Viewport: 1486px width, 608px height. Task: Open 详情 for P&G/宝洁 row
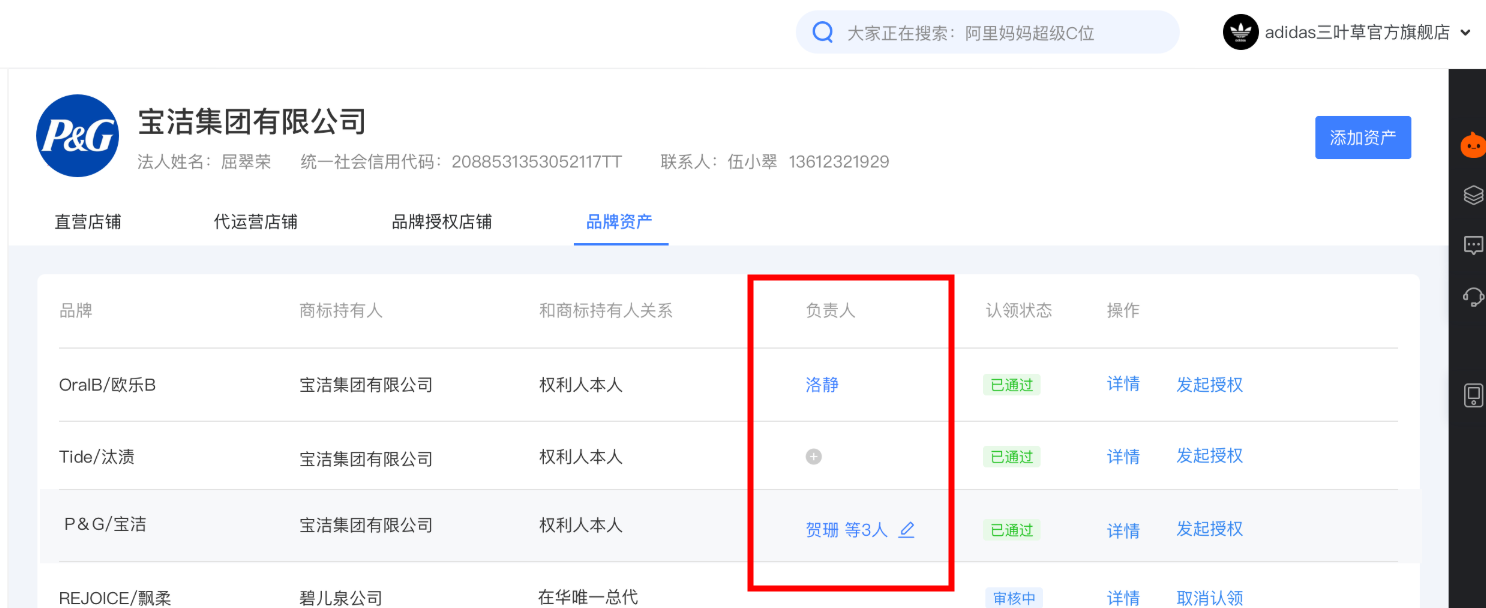pos(1123,530)
